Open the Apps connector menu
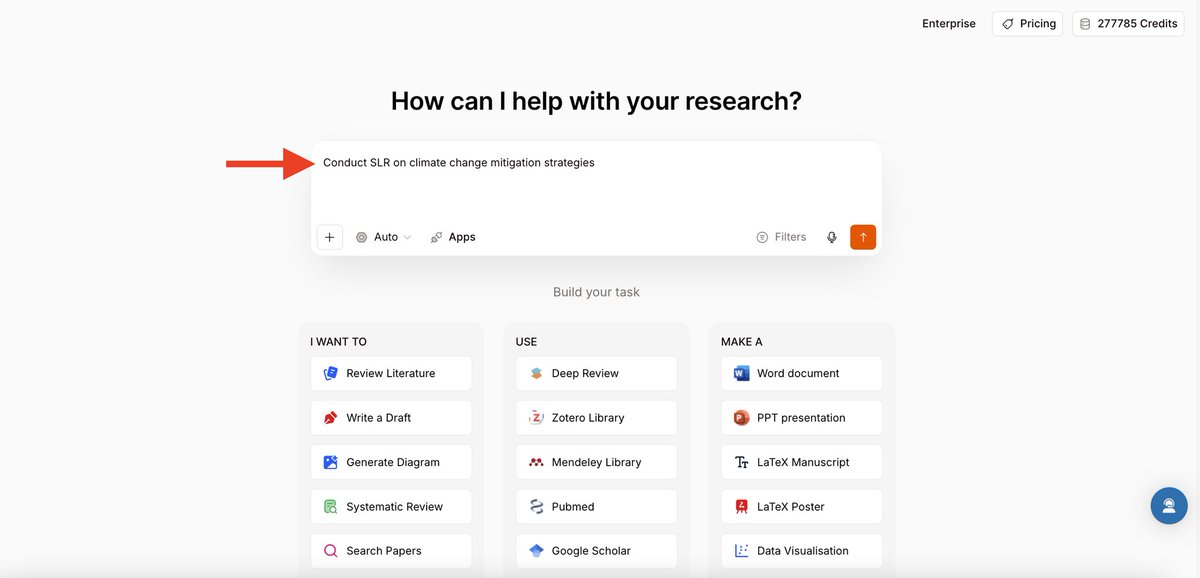 [x=453, y=237]
